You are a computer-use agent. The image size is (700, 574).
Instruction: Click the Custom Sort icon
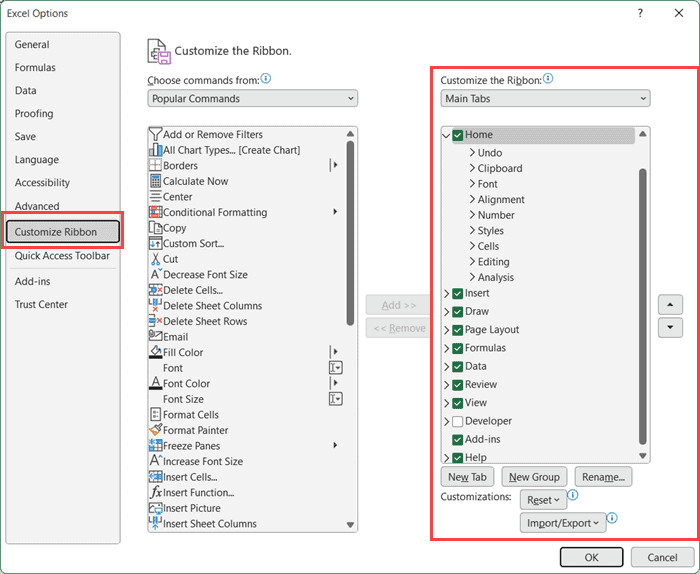pos(155,243)
